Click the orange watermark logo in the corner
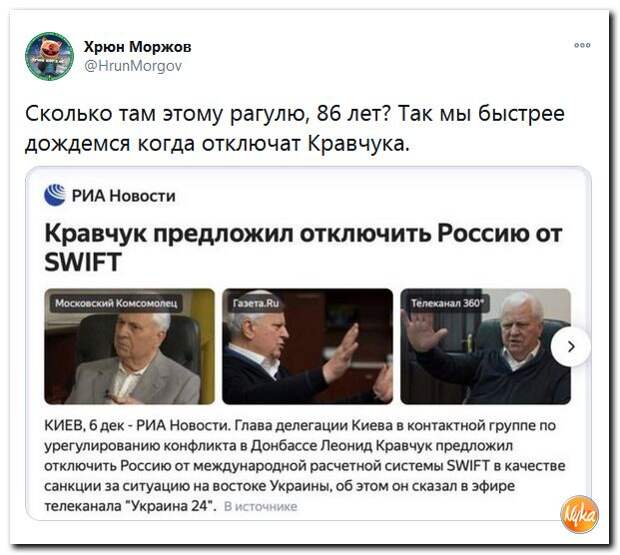 pyautogui.click(x=579, y=514)
